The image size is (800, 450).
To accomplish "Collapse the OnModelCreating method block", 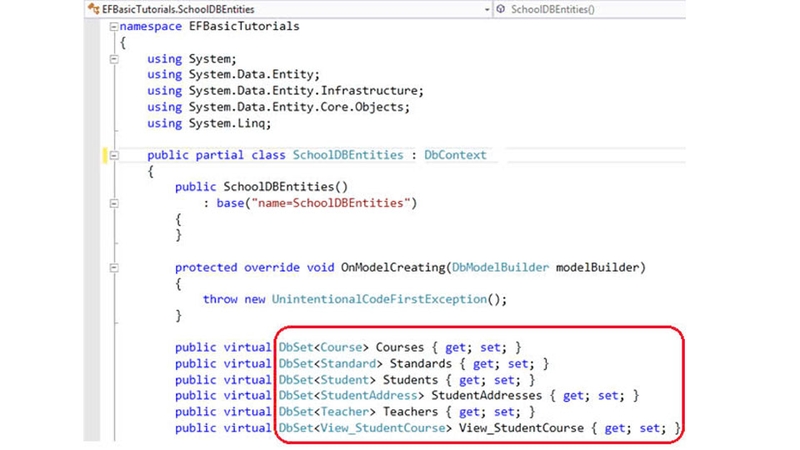I will (x=114, y=268).
